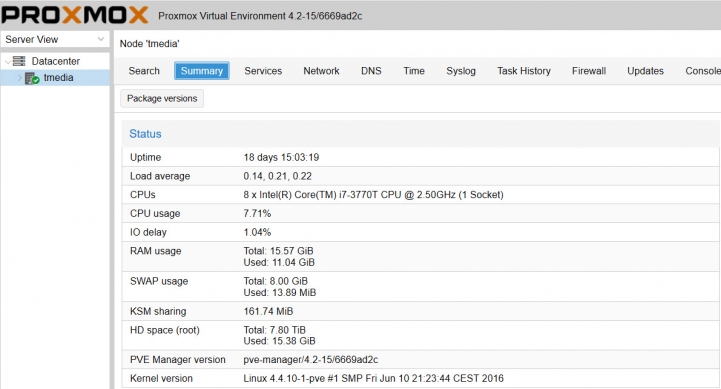Click the RAM usage label
Image resolution: width=721 pixels, height=389 pixels.
(155, 251)
